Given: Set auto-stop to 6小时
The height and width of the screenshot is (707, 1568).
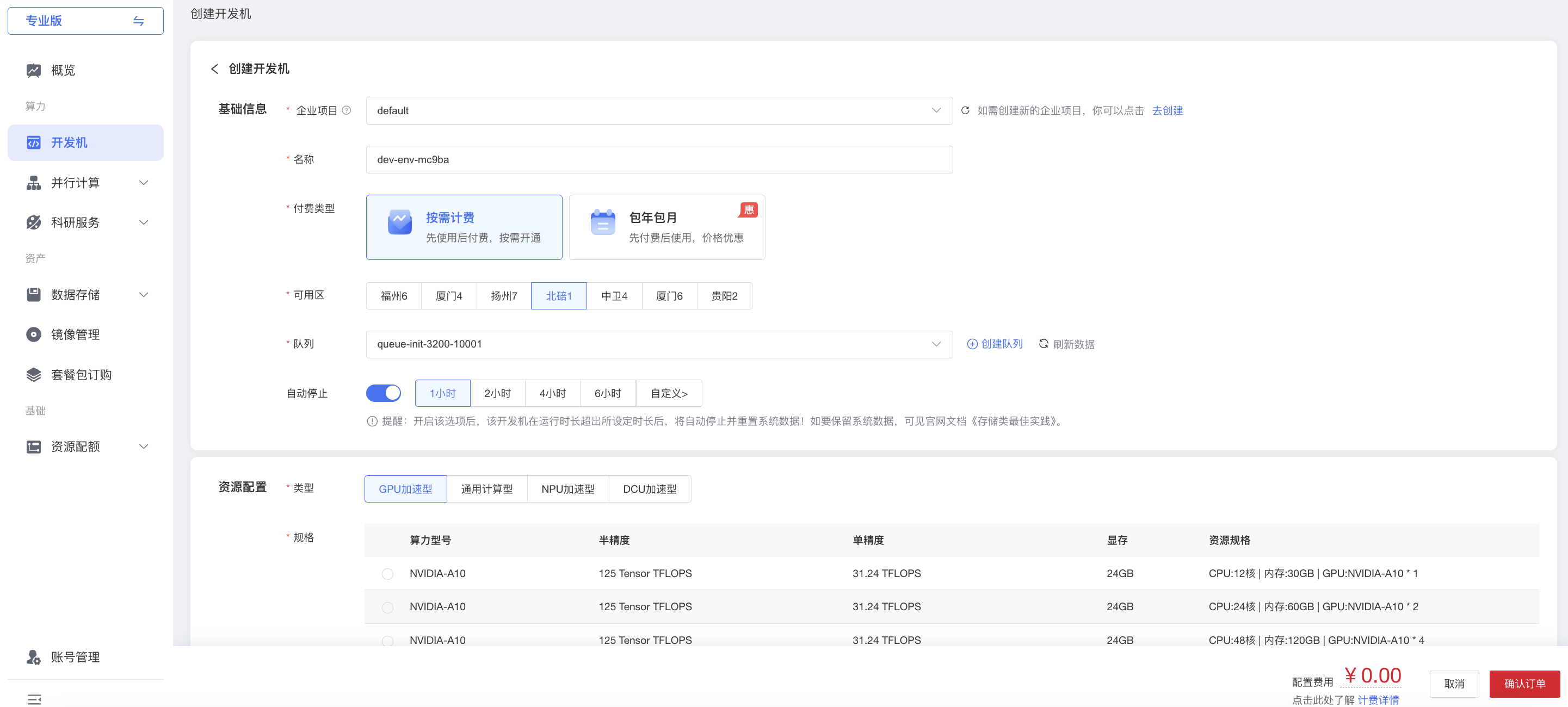Looking at the screenshot, I should 608,393.
